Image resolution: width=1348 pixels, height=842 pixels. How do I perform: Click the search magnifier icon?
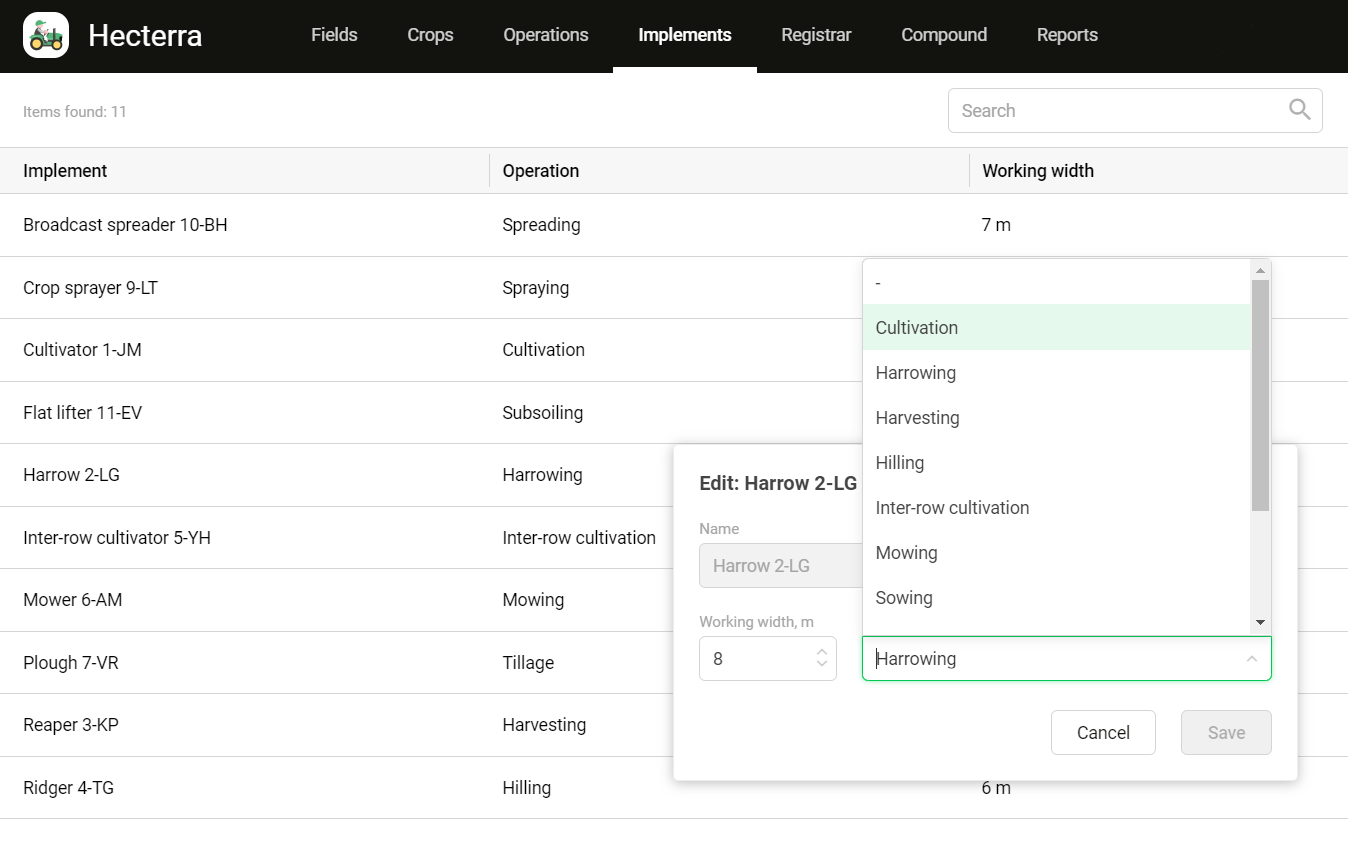[x=1299, y=110]
